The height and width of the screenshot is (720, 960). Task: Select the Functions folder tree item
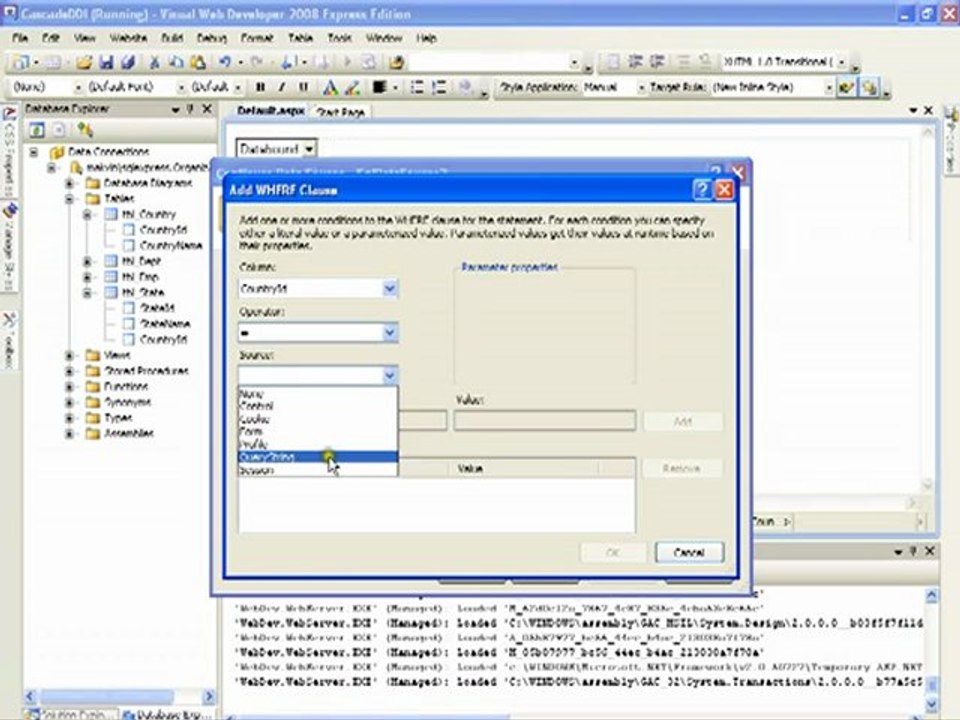click(x=126, y=386)
